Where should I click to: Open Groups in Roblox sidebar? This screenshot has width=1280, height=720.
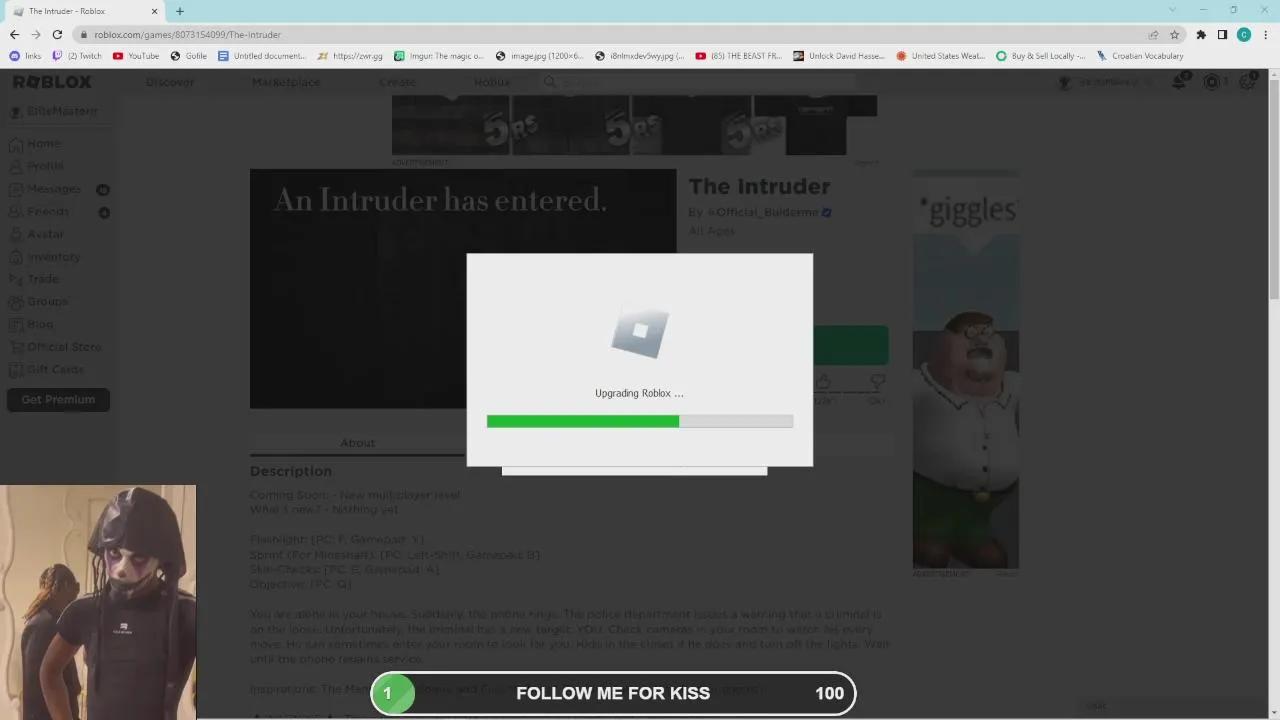click(39, 301)
